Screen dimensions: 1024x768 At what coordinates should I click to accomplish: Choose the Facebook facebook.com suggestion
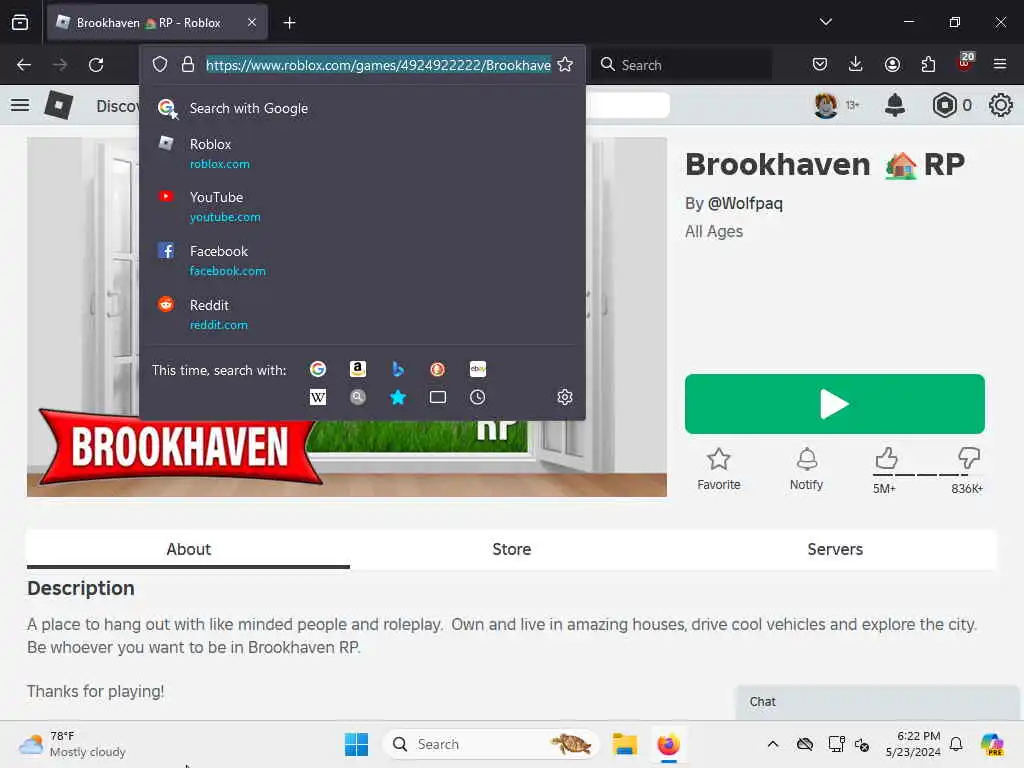[x=362, y=260]
